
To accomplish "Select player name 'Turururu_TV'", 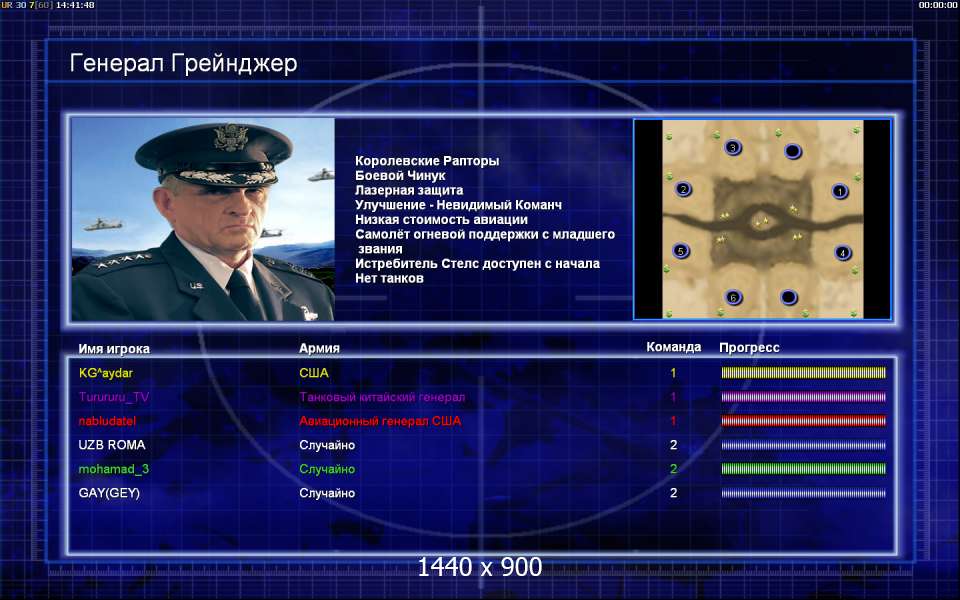I will tap(114, 397).
